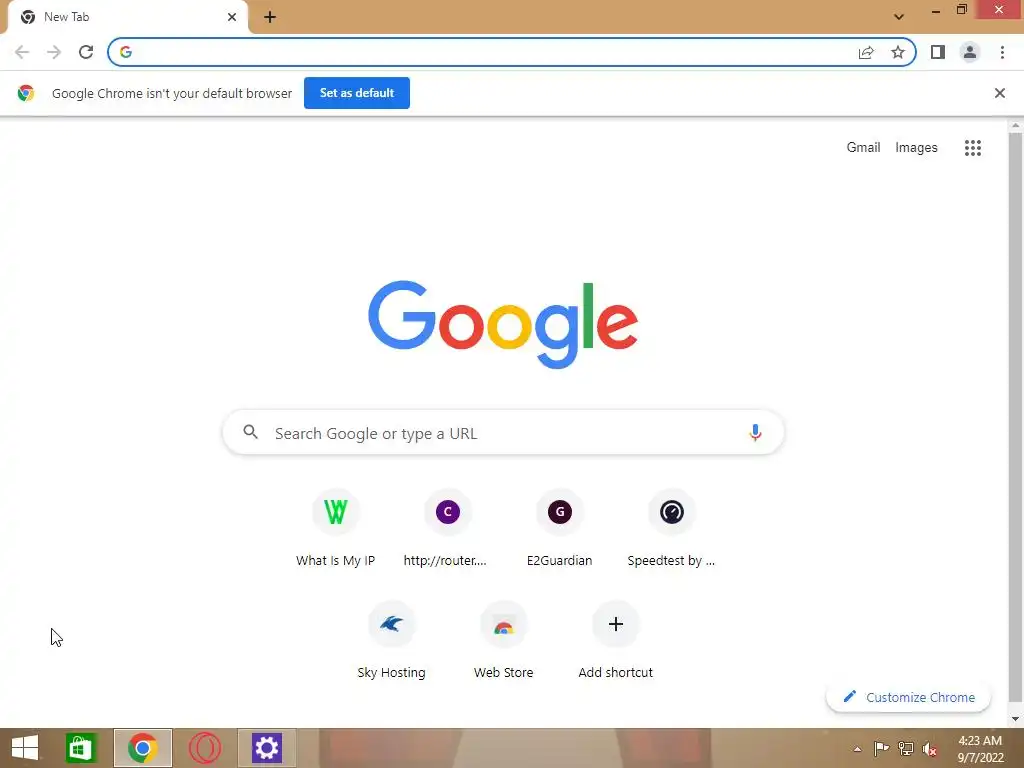The width and height of the screenshot is (1024, 768).
Task: Click the muted volume tray icon
Action: click(x=930, y=749)
